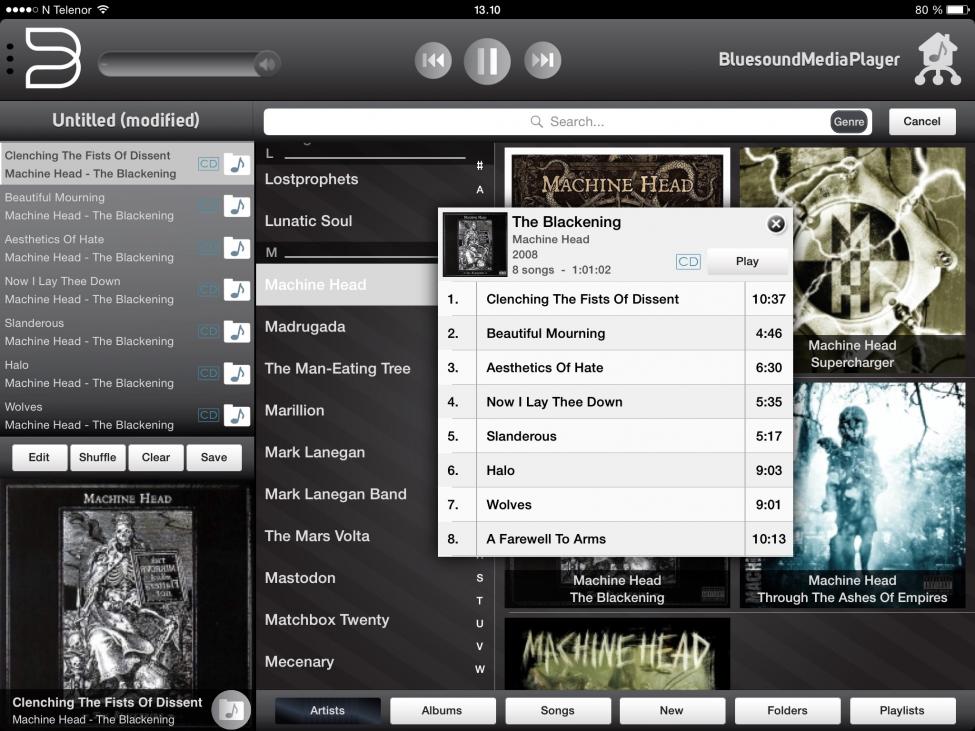
Task: Edit the play queue
Action: [39, 457]
